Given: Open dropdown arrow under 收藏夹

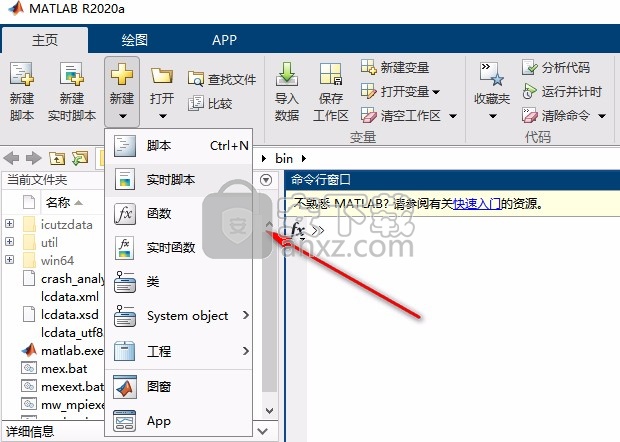Looking at the screenshot, I should pyautogui.click(x=493, y=116).
